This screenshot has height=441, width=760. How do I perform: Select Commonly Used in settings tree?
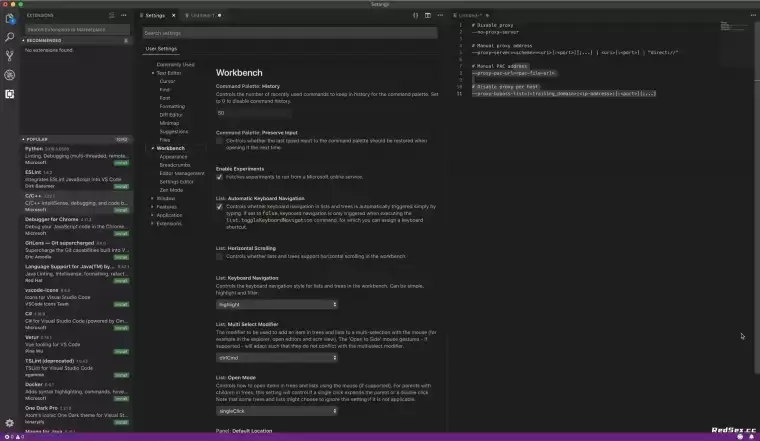click(x=175, y=64)
